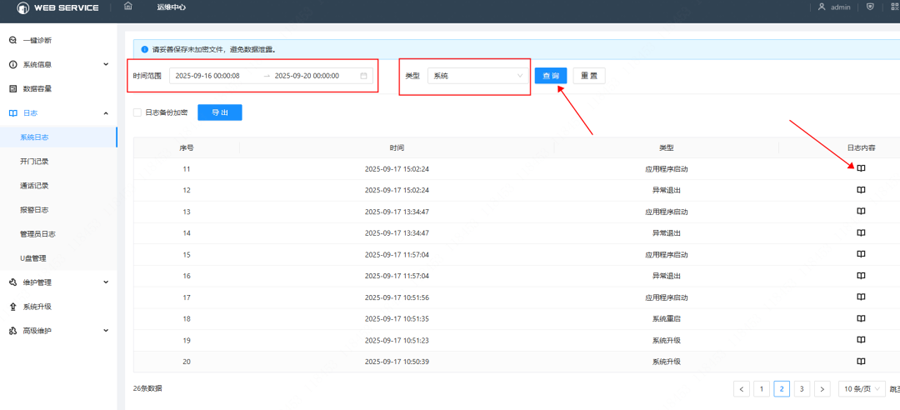
Task: Go to page 3 in pagination
Action: pos(802,388)
